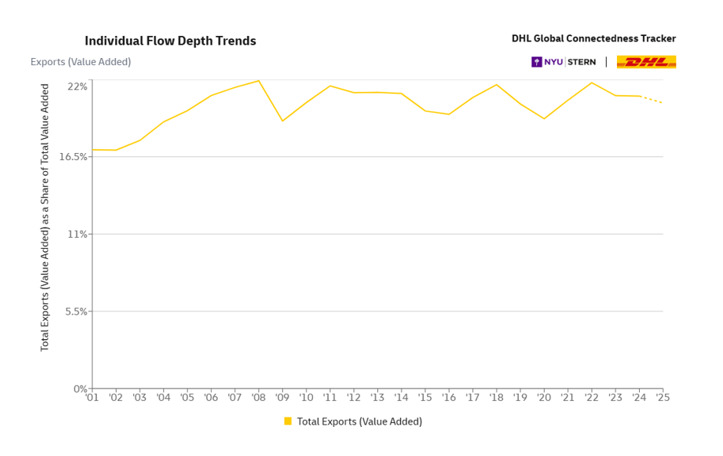Click the dotted forecast segment near '25
This screenshot has width=723, height=456.
click(x=651, y=99)
